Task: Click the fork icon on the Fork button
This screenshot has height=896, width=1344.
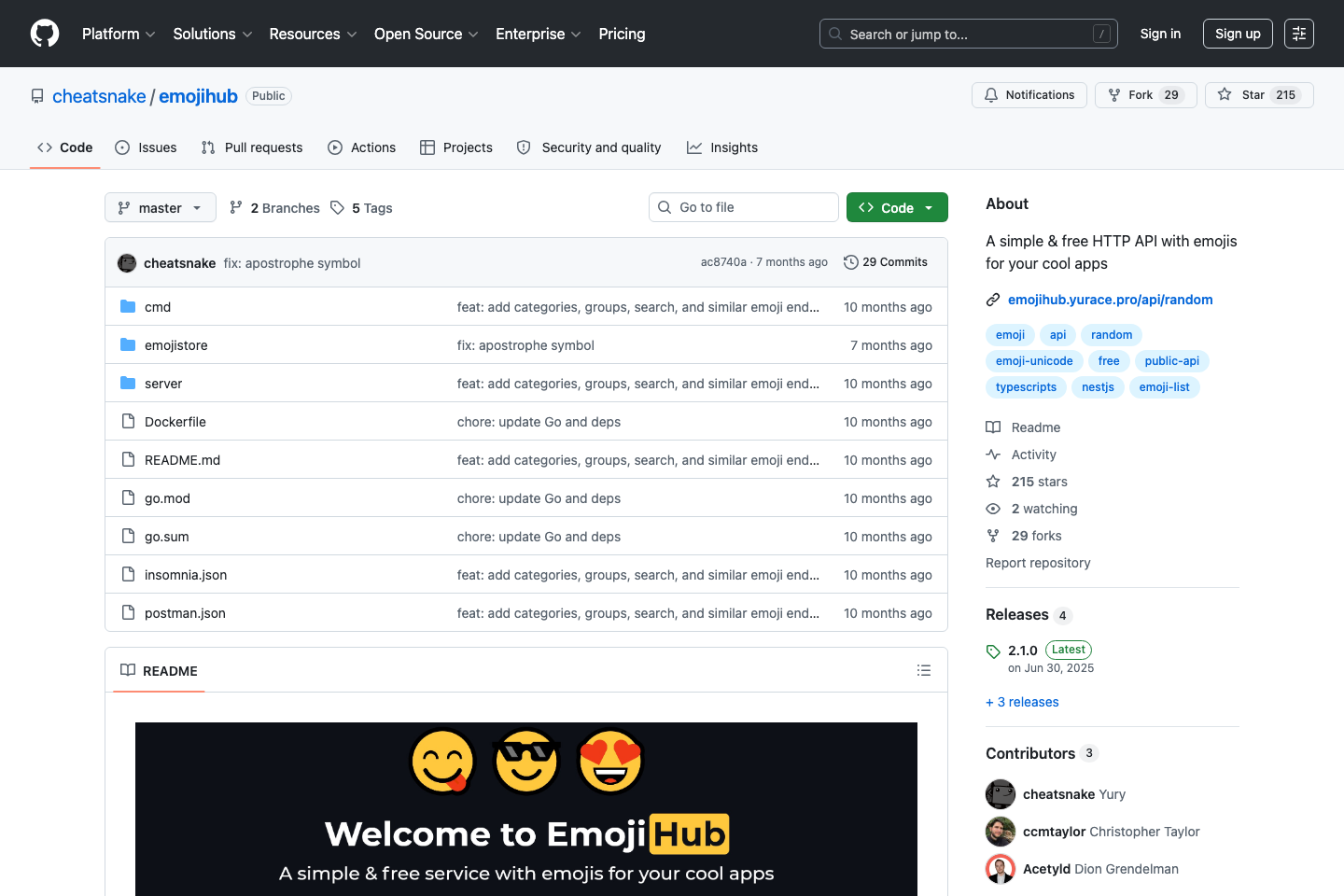Action: click(1113, 94)
